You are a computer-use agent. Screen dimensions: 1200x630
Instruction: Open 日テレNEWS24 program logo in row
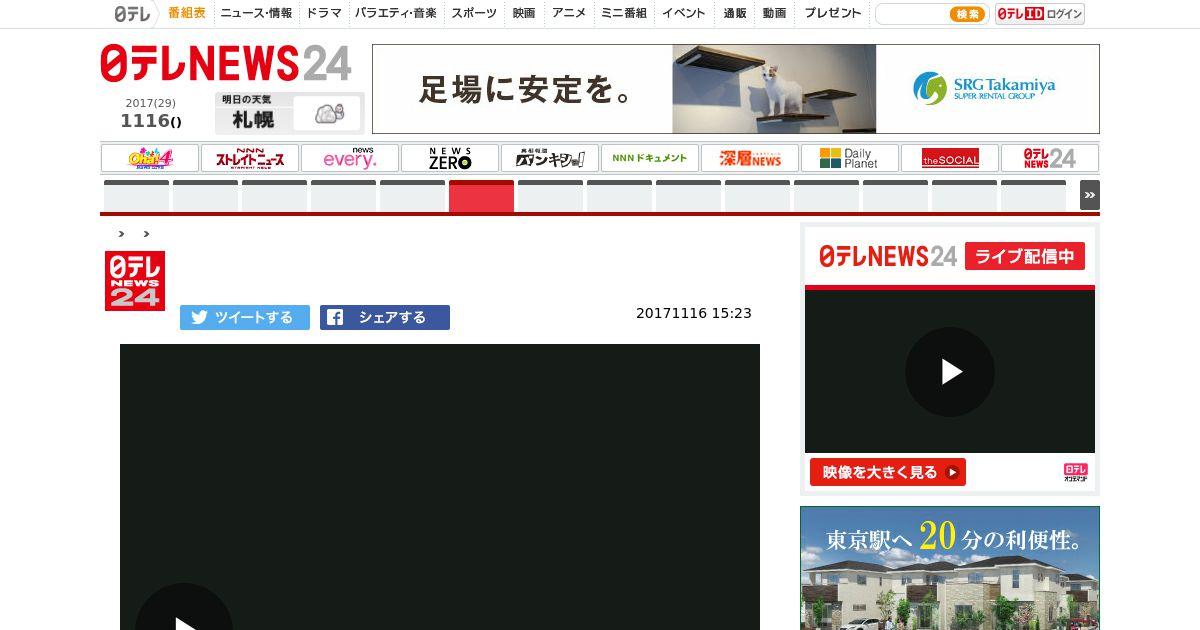tap(1050, 158)
